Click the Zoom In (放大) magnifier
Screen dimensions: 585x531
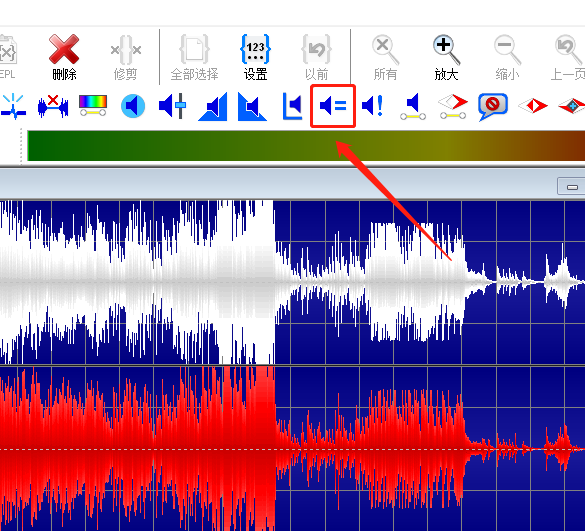(x=446, y=57)
